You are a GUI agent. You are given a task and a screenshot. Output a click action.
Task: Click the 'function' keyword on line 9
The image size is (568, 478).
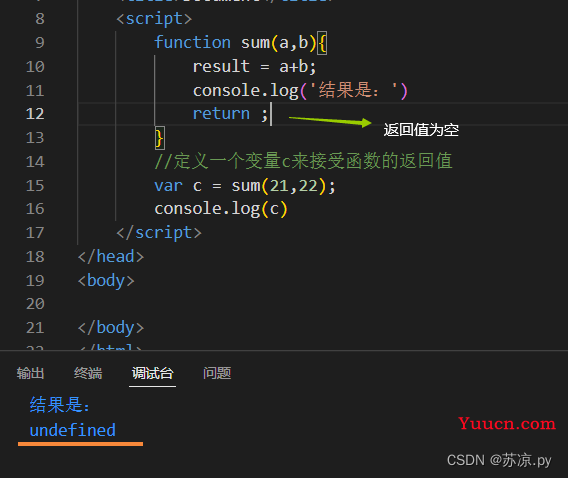pos(192,42)
